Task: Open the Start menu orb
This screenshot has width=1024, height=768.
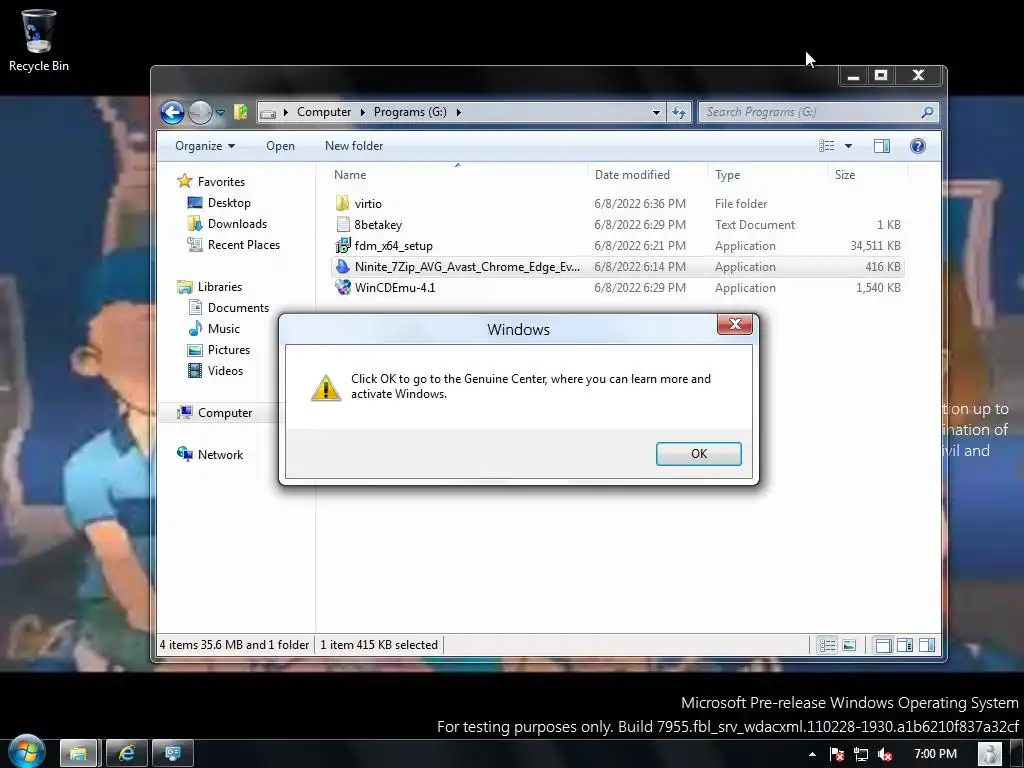Action: [26, 752]
